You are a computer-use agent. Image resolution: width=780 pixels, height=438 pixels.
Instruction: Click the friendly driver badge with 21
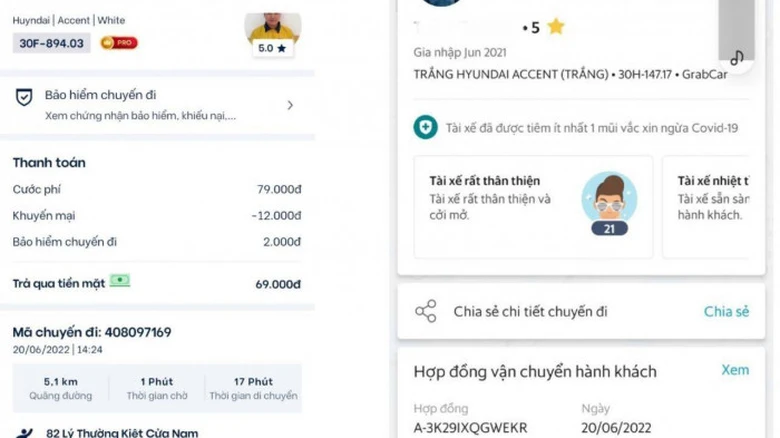coord(609,204)
